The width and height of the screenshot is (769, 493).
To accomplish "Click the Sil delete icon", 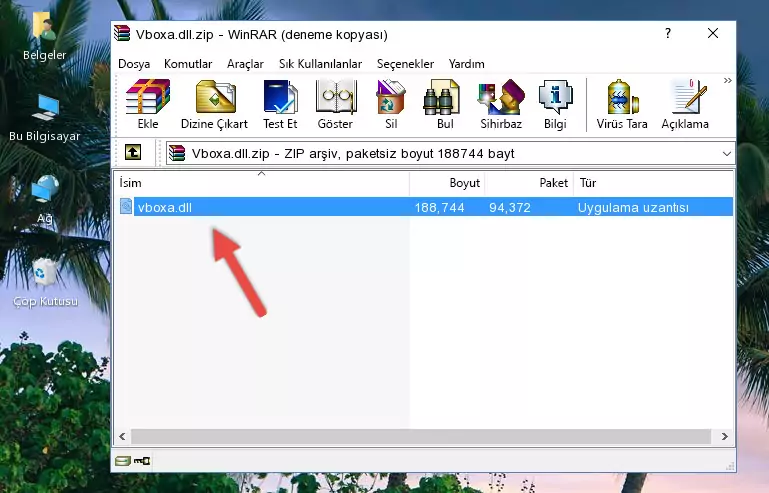I will [391, 104].
